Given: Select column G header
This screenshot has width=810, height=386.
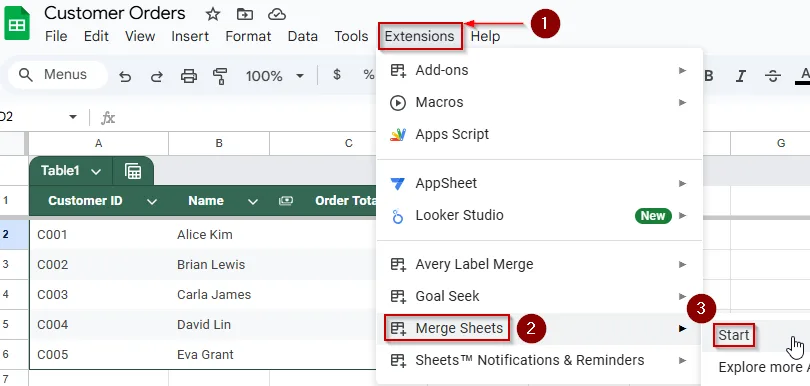Looking at the screenshot, I should point(781,143).
